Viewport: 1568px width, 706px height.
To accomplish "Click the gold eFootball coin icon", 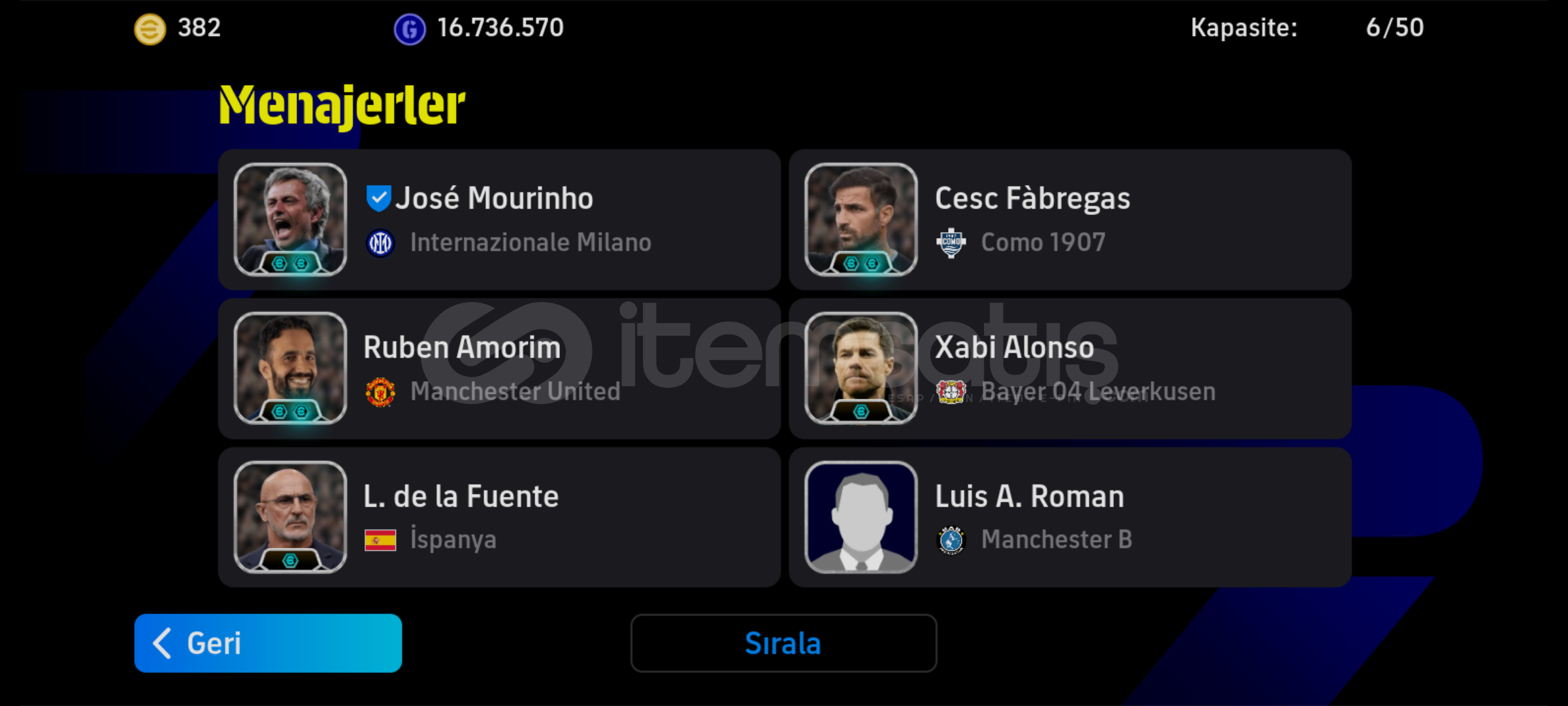I will [x=150, y=29].
